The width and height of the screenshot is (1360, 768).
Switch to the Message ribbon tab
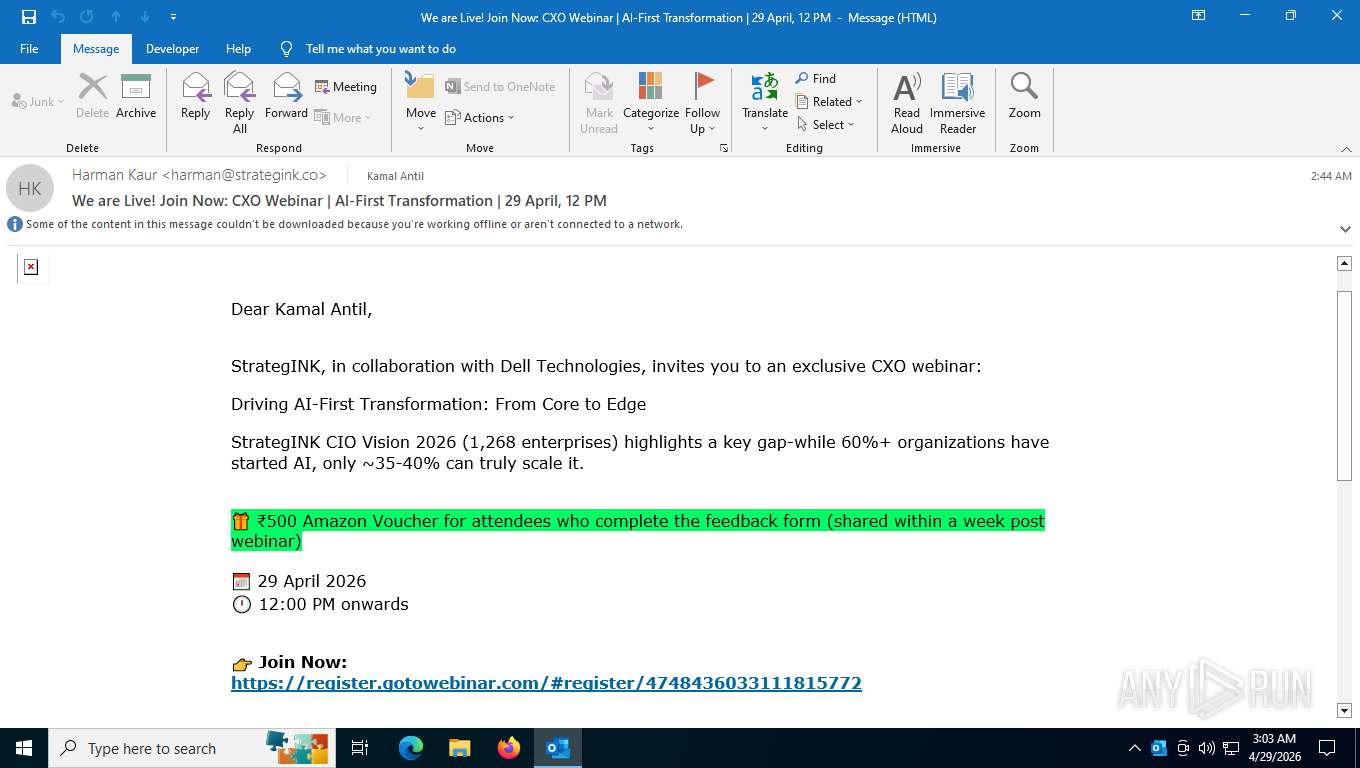pos(96,49)
